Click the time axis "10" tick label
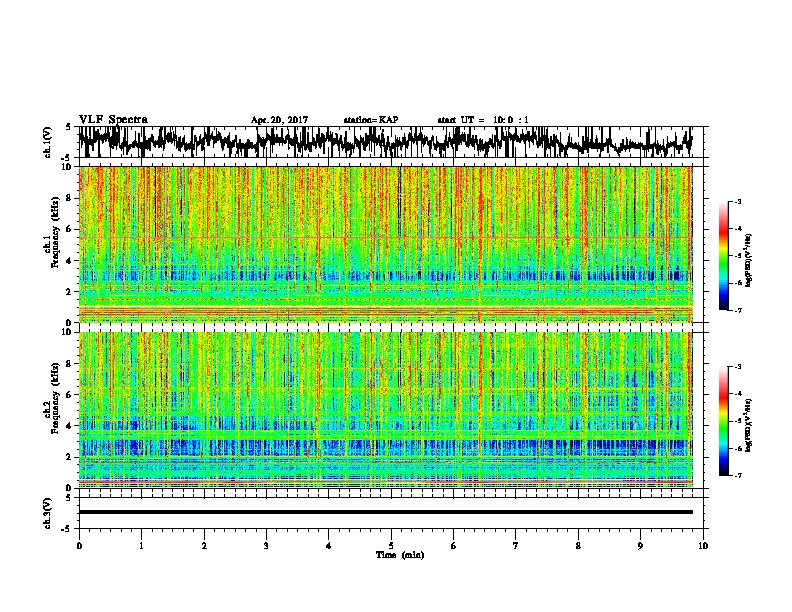Image resolution: width=792 pixels, height=612 pixels. [x=703, y=546]
